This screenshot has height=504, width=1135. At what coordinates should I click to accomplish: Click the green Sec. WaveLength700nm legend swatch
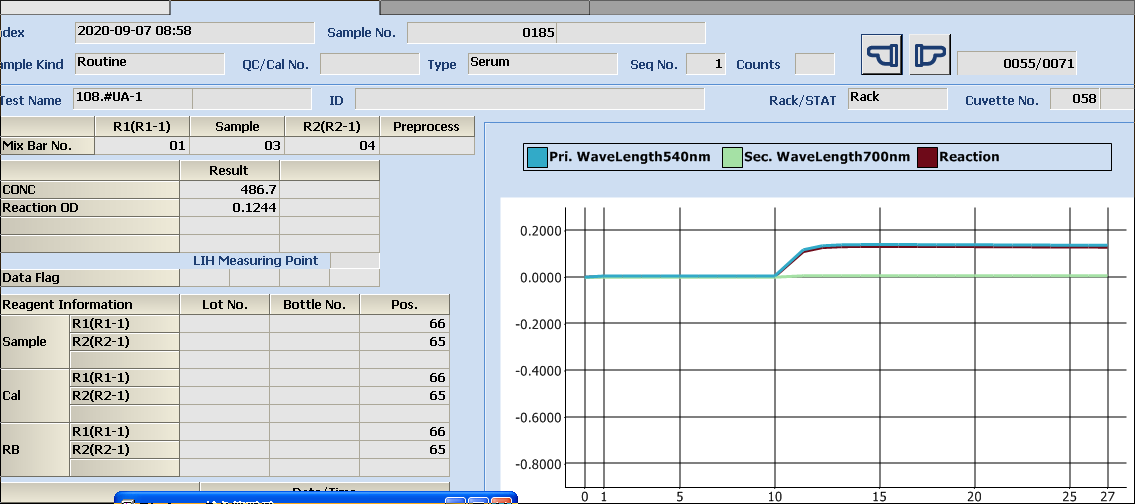point(732,157)
